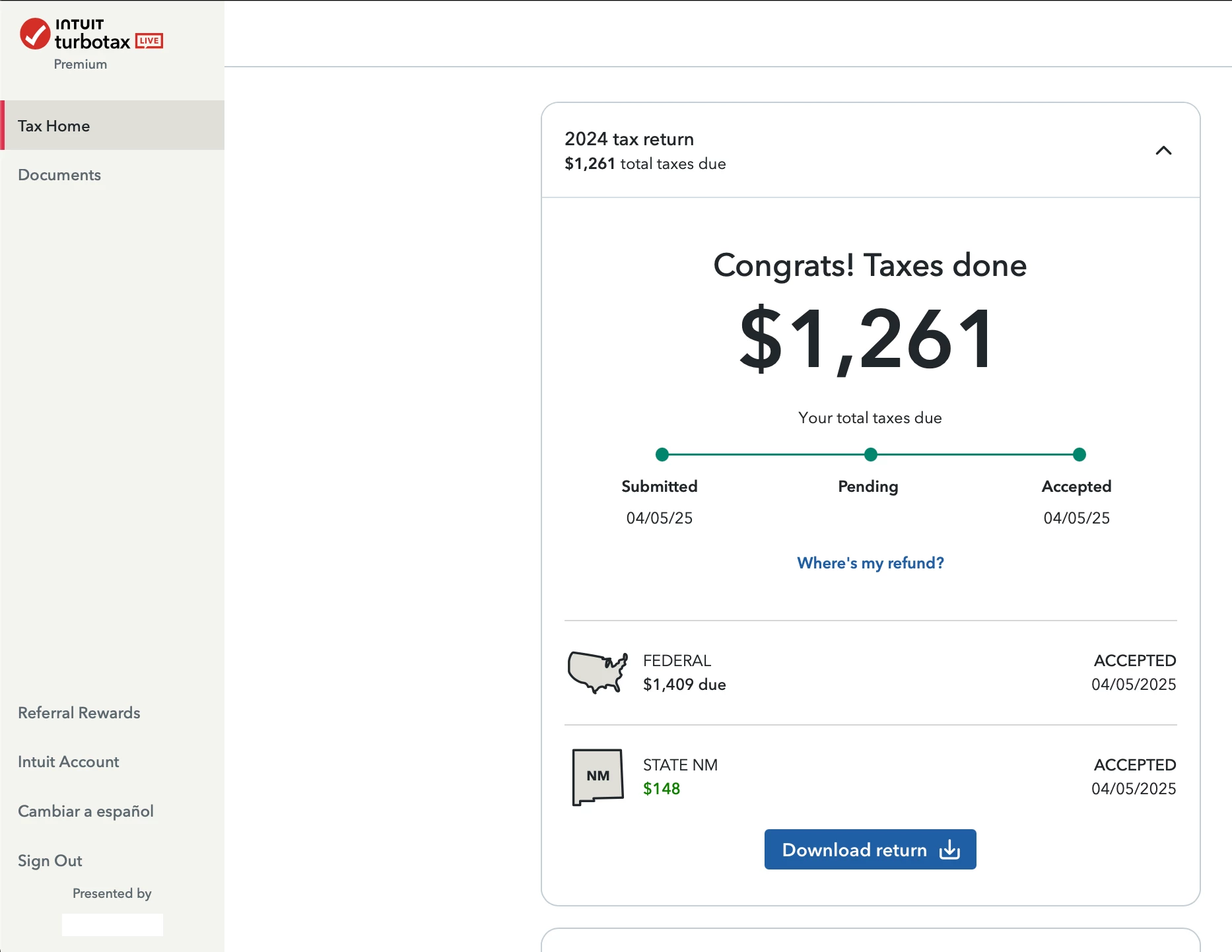Click the 2024 tax return header title

coord(629,139)
